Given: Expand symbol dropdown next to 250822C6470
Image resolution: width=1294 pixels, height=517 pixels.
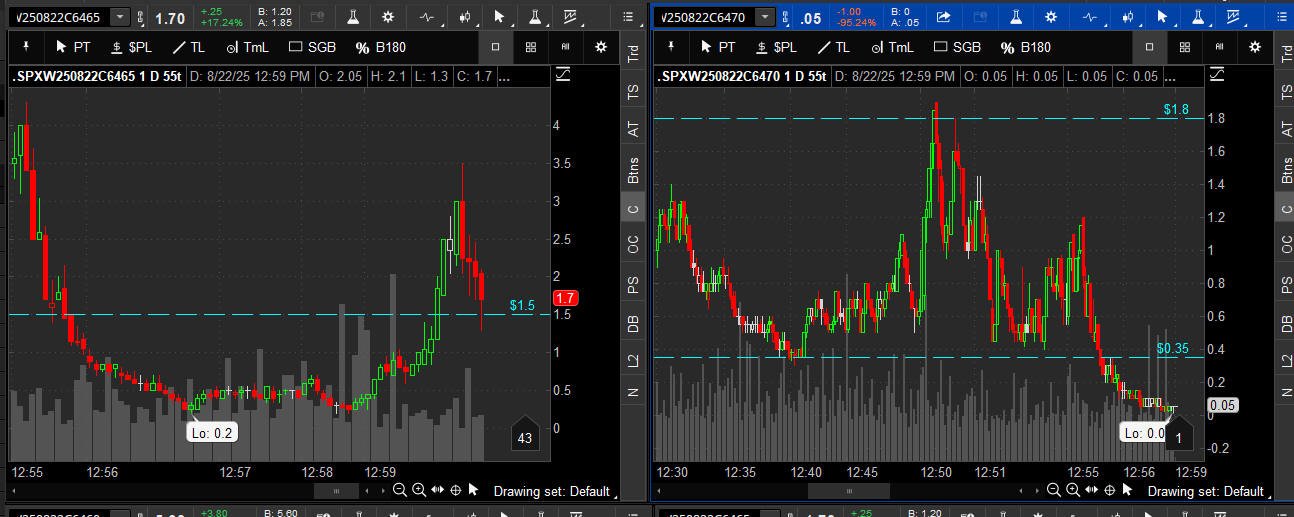Looking at the screenshot, I should pos(765,17).
